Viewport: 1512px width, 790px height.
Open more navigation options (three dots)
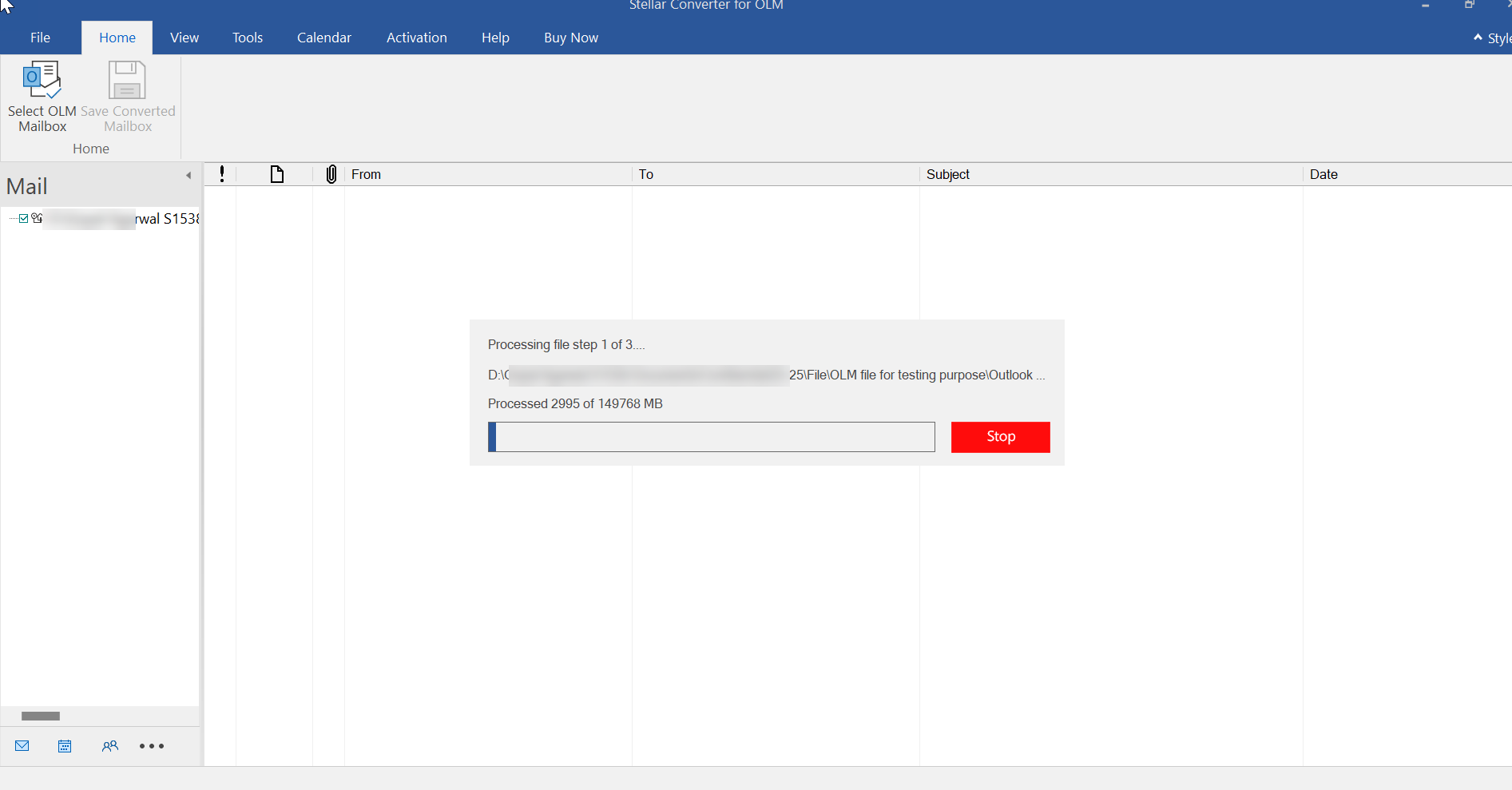[x=152, y=746]
